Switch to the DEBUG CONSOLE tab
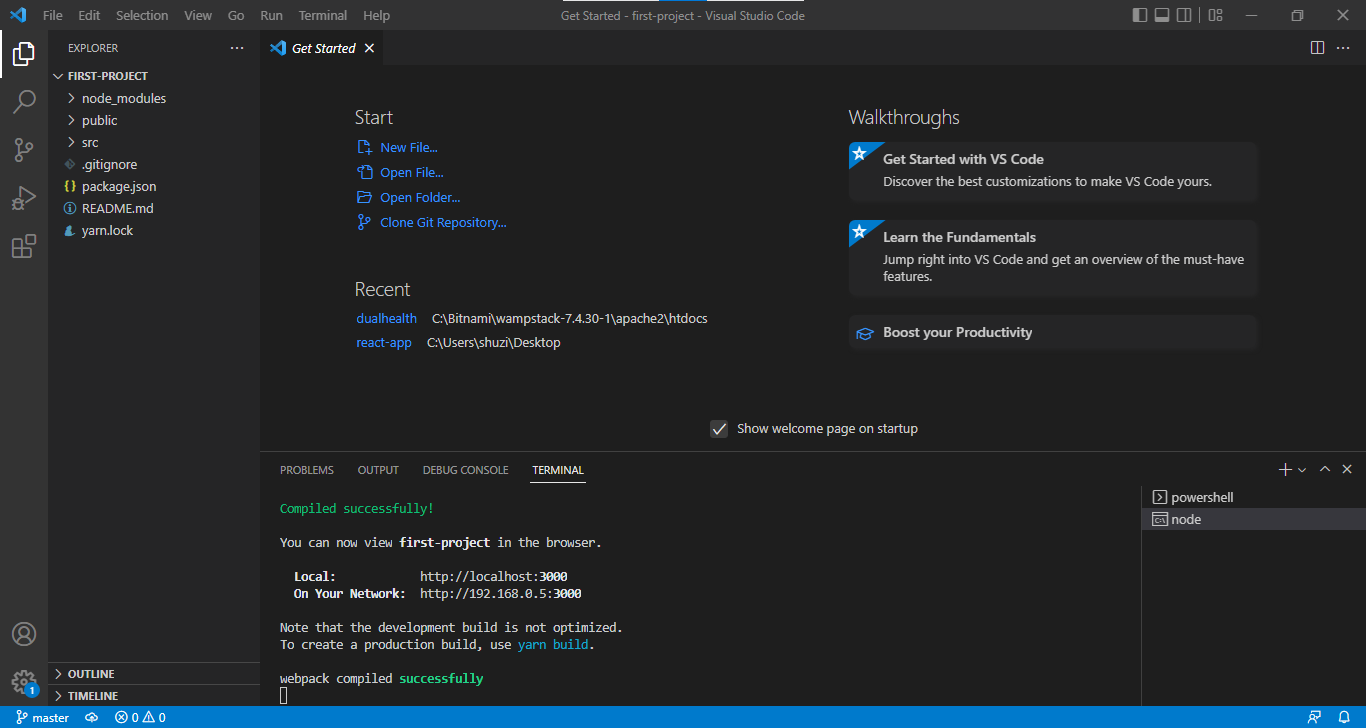This screenshot has height=728, width=1366. coord(465,470)
